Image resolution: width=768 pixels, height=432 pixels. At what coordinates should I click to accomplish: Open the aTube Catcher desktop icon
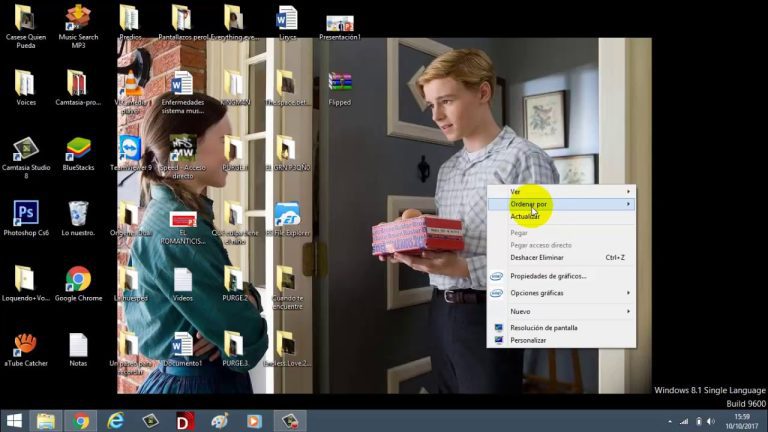(25, 345)
